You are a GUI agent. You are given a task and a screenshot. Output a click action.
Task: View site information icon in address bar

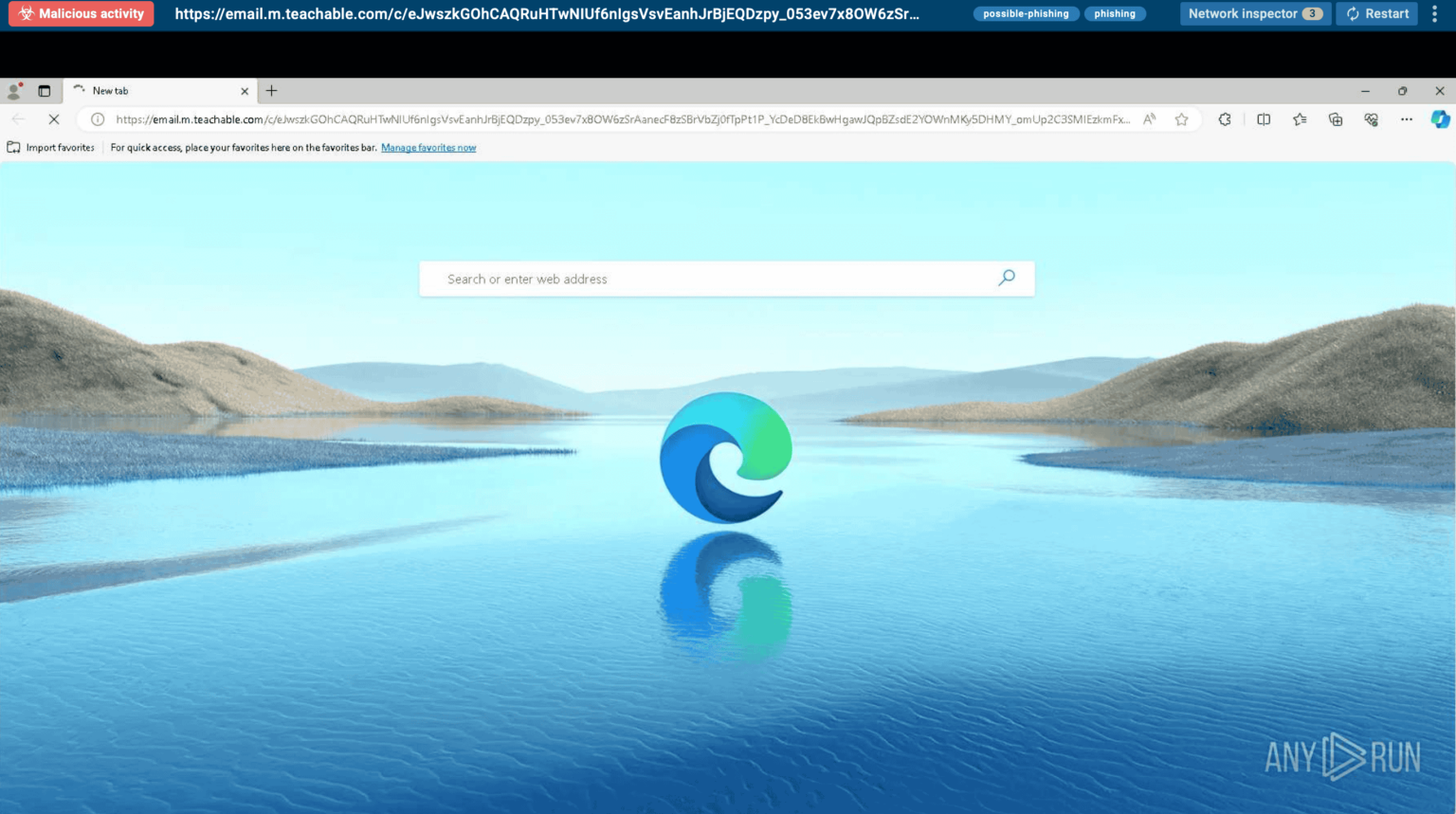pyautogui.click(x=98, y=119)
